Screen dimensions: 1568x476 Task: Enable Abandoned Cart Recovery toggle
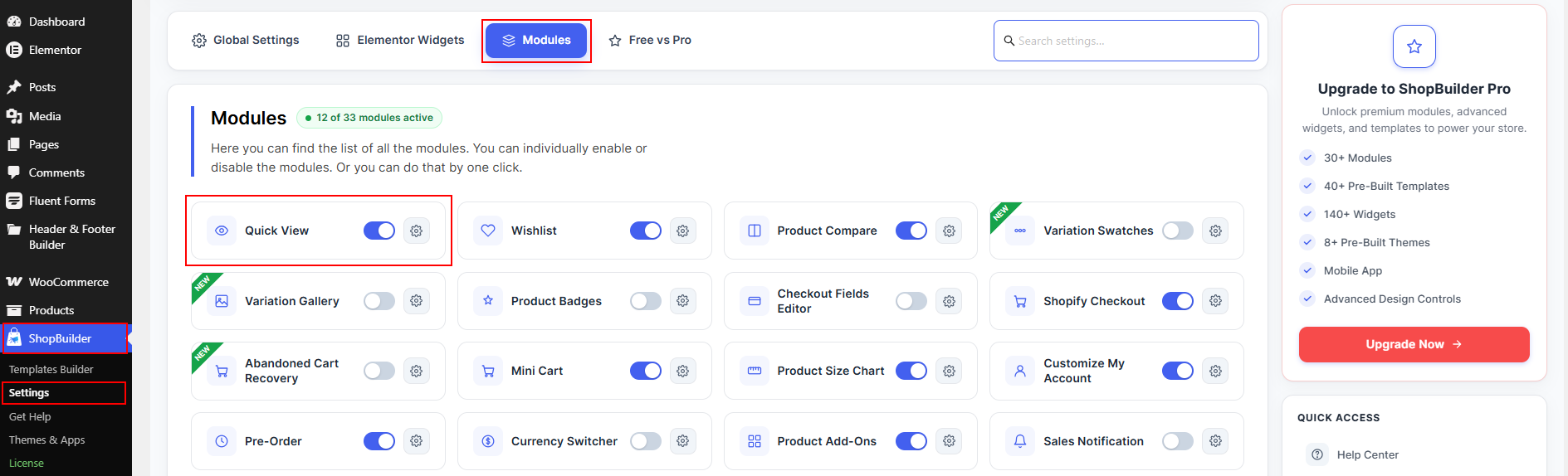pos(379,371)
